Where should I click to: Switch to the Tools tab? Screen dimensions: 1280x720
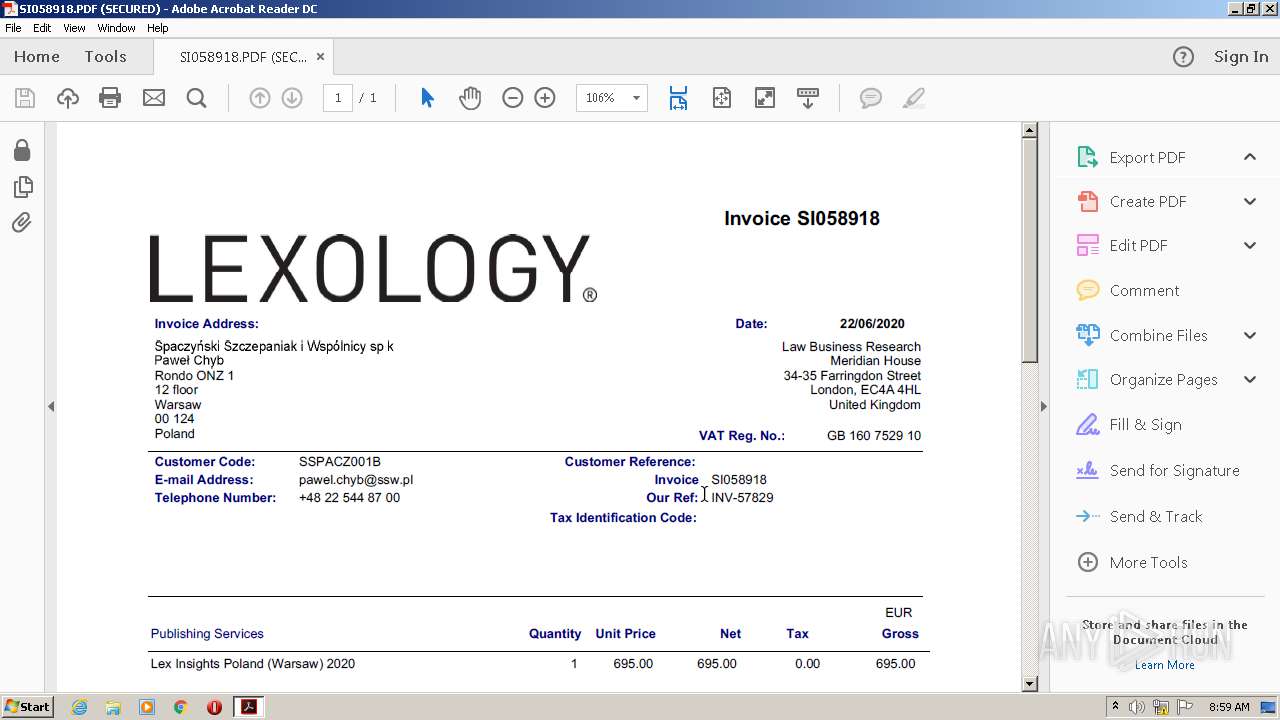click(x=105, y=57)
